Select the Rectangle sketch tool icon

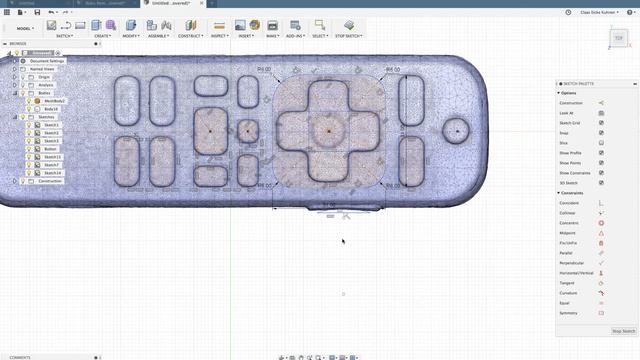[80, 25]
